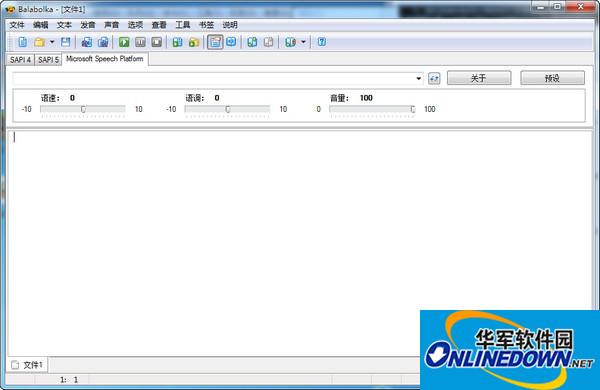Image resolution: width=600 pixels, height=390 pixels.
Task: Select the 文件1 document tab at bottom
Action: point(28,365)
